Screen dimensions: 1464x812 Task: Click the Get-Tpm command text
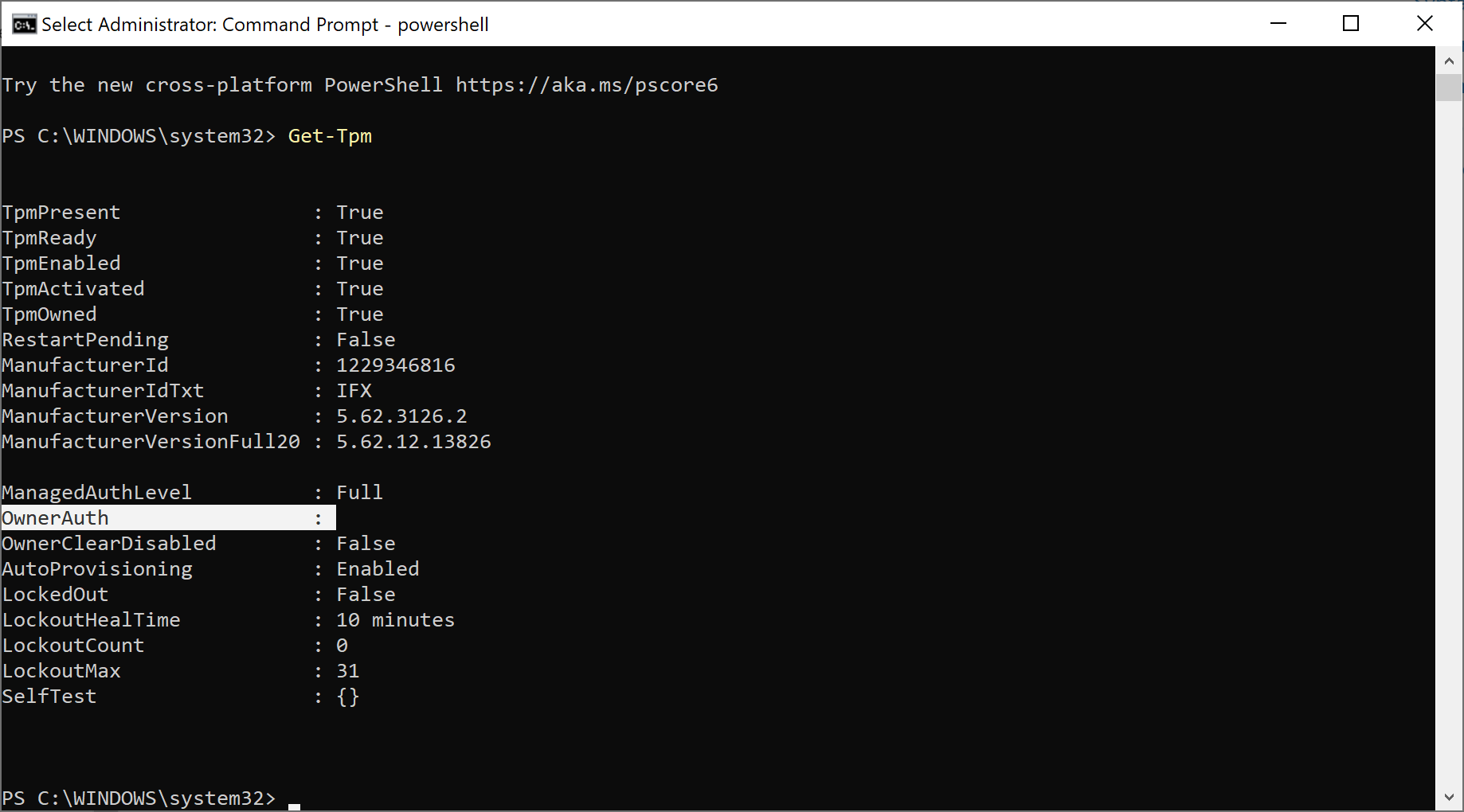pyautogui.click(x=330, y=136)
